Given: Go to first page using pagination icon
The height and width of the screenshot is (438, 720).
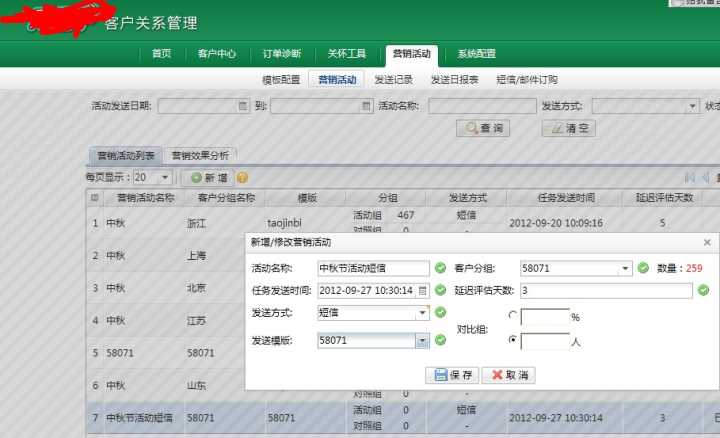Looking at the screenshot, I should pyautogui.click(x=690, y=177).
